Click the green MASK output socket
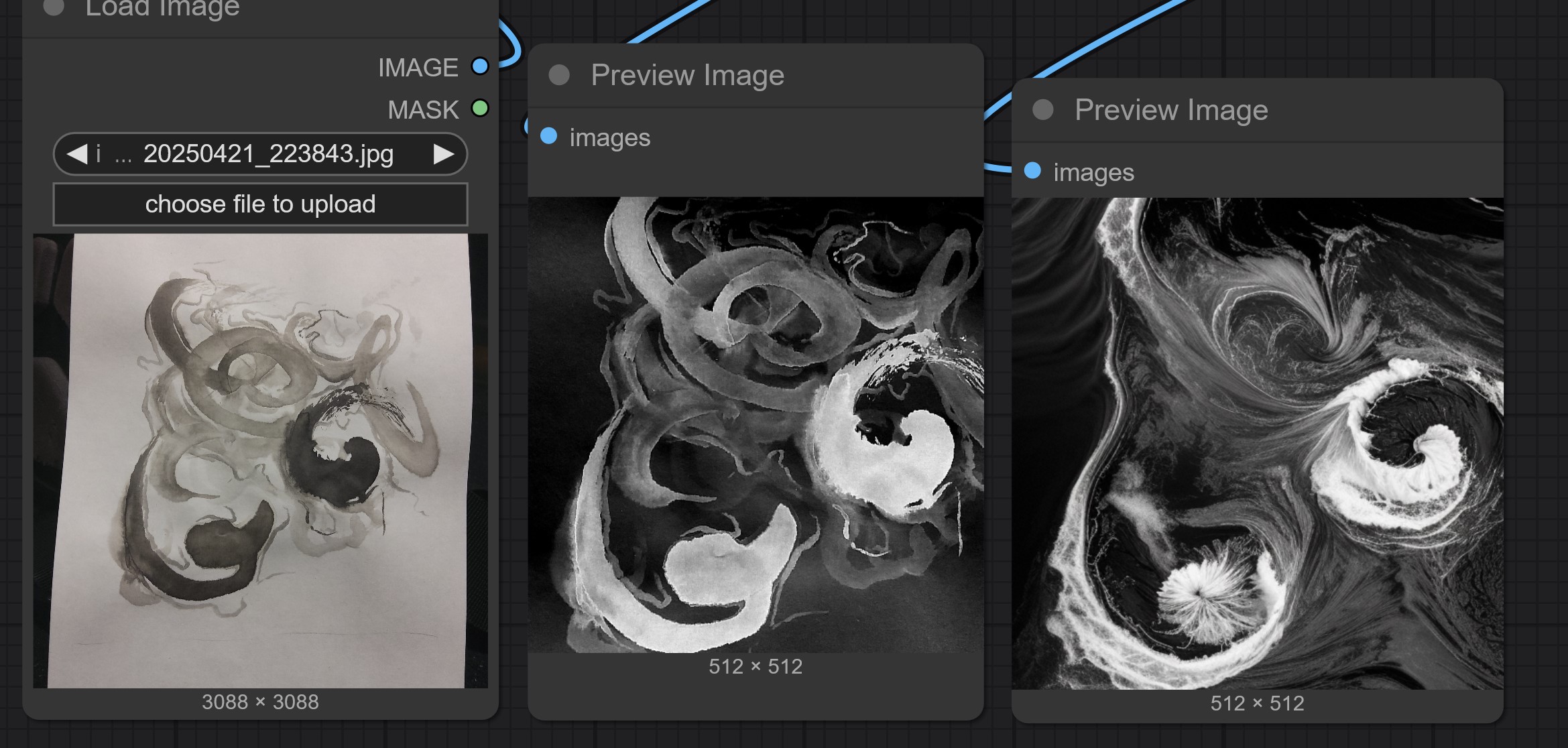 [x=480, y=108]
